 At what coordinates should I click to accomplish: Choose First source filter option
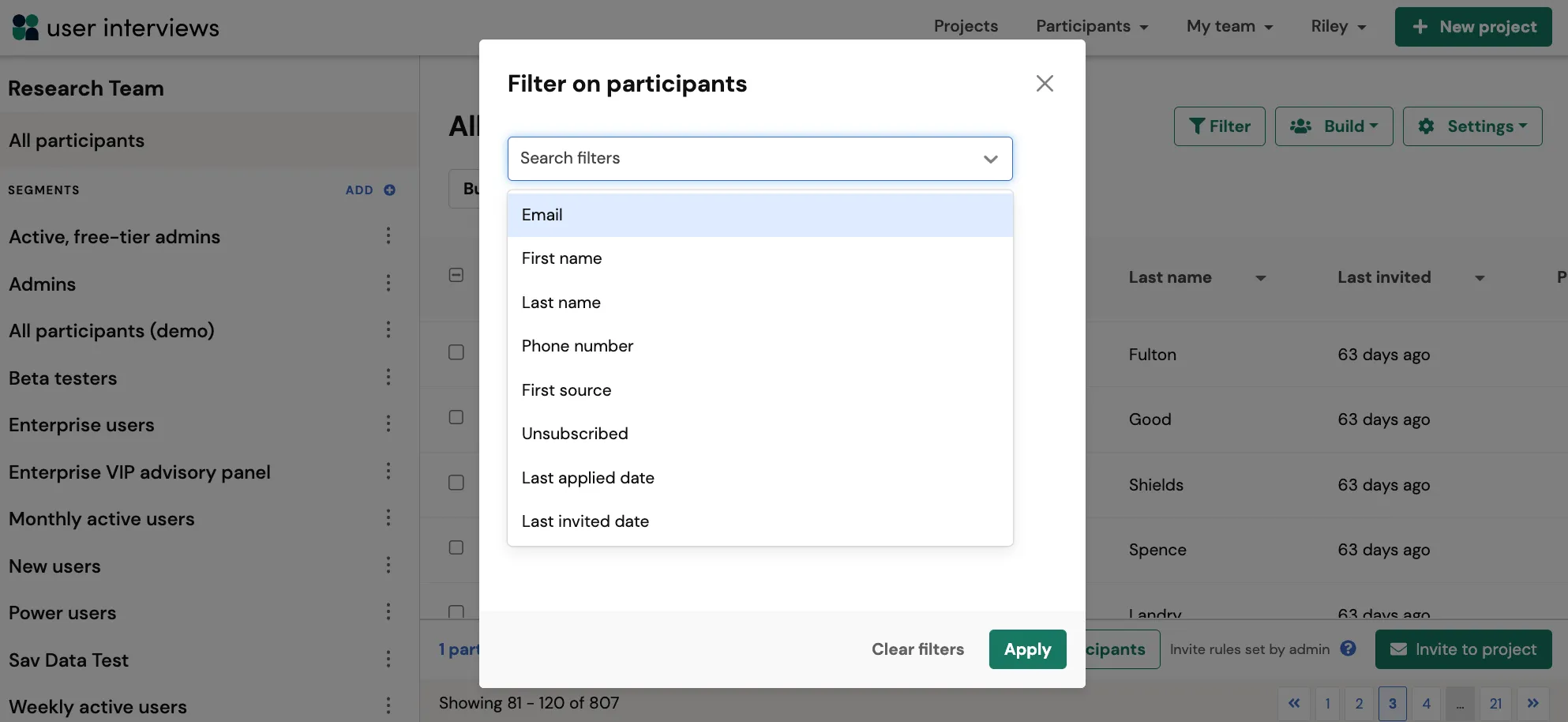(x=760, y=390)
